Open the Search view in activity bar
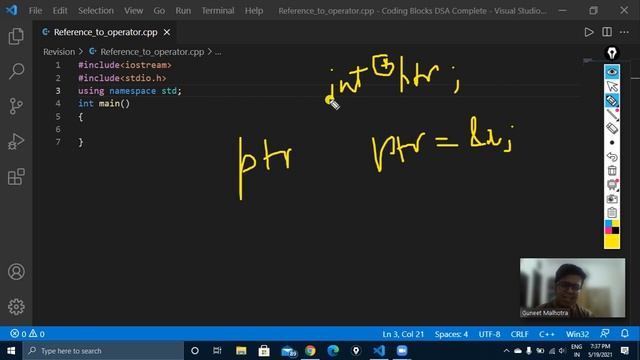 16,71
